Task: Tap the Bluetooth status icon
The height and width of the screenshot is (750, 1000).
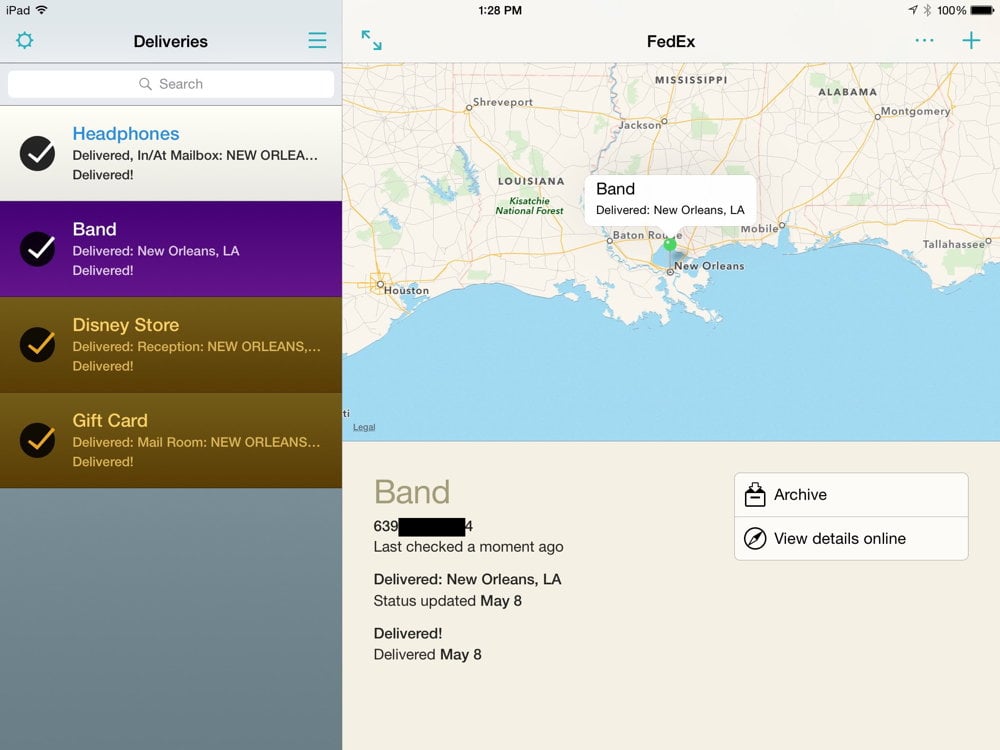Action: click(927, 10)
